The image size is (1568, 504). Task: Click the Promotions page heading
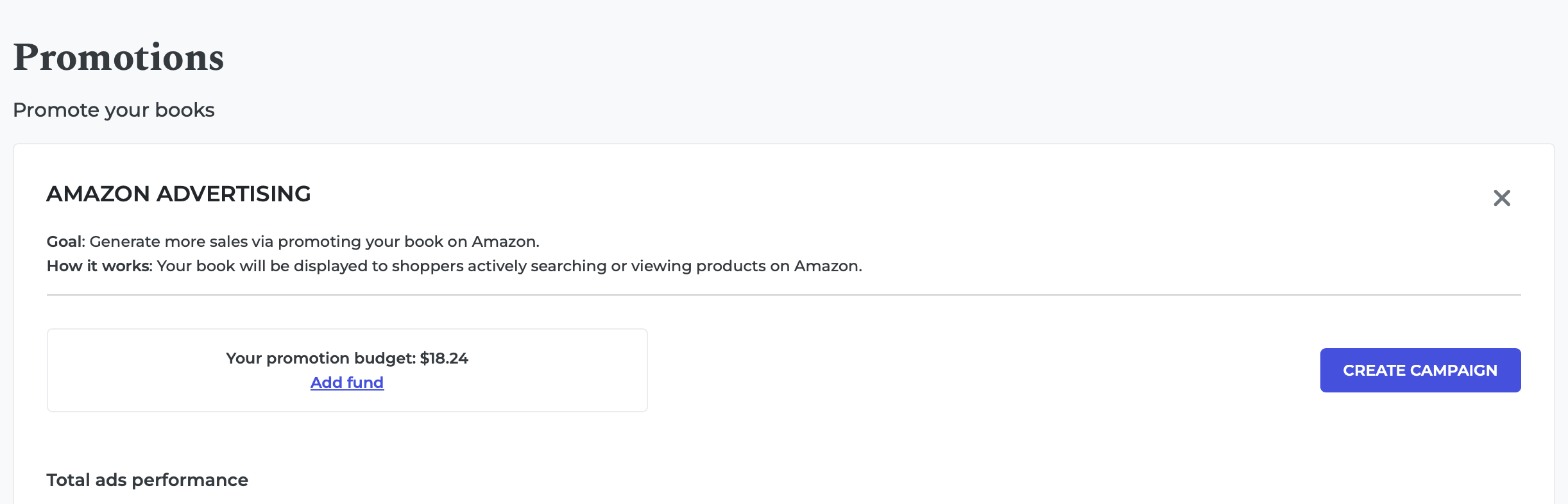119,58
